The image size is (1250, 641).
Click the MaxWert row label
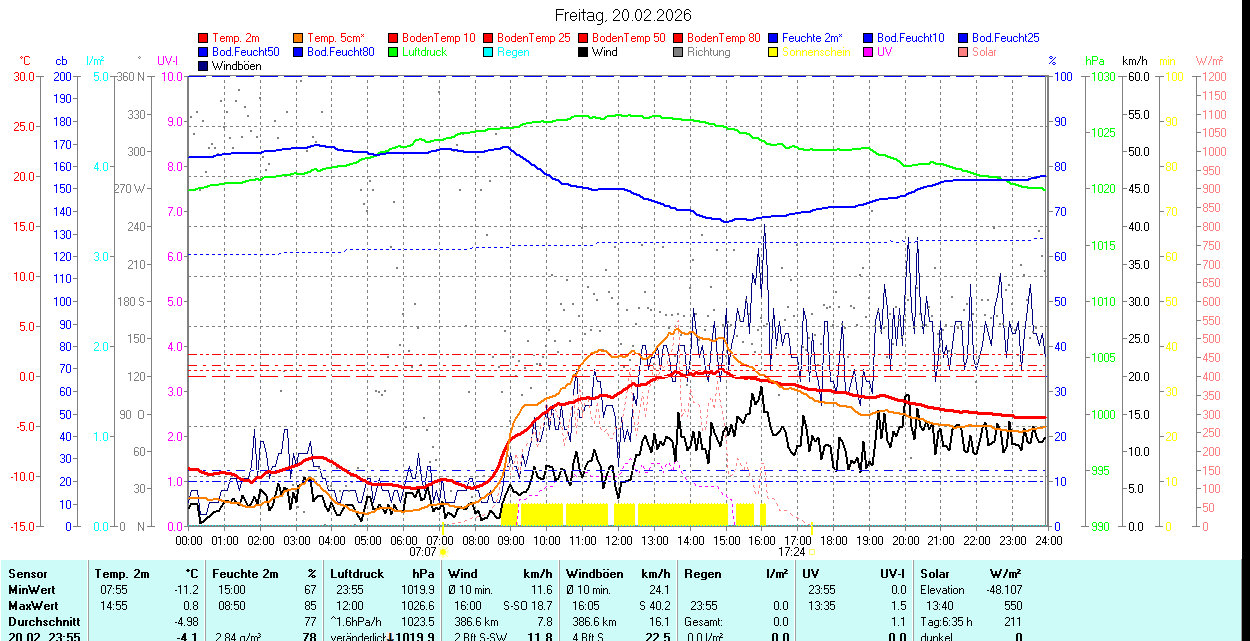pos(31,606)
